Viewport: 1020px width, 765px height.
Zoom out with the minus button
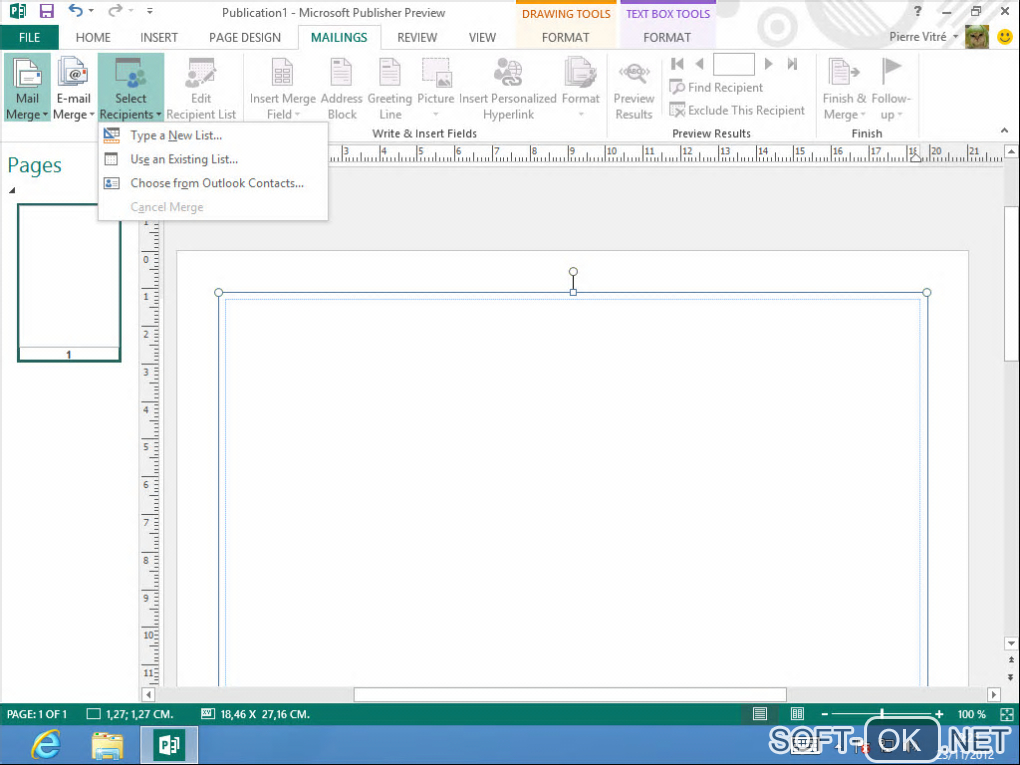tap(824, 714)
